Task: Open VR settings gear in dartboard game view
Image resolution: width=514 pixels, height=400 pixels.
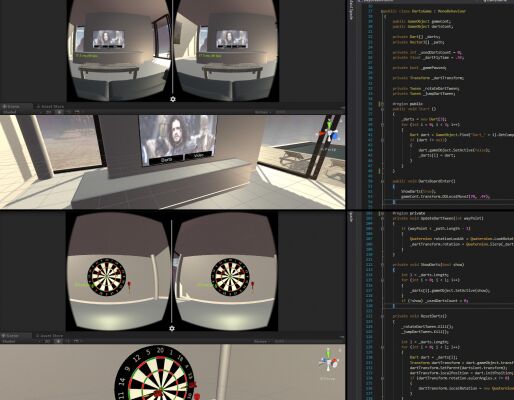Action: pyautogui.click(x=172, y=328)
